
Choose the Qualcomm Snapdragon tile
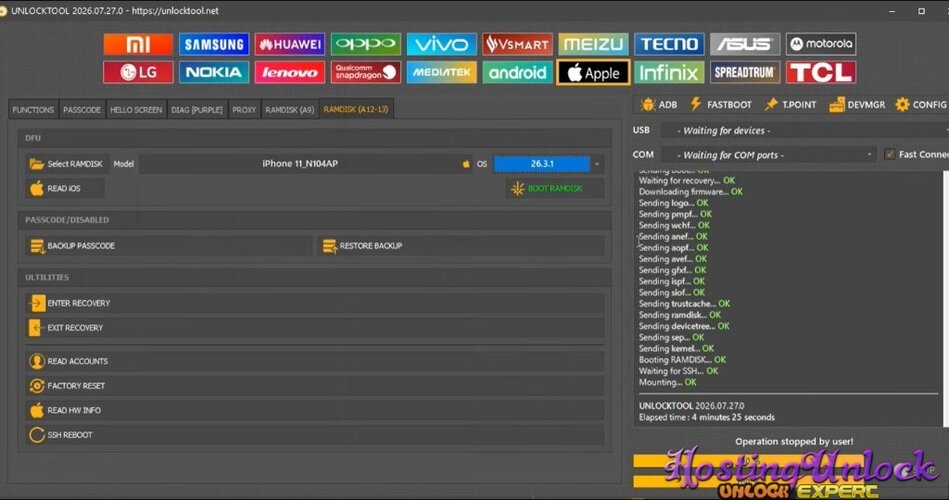[366, 73]
